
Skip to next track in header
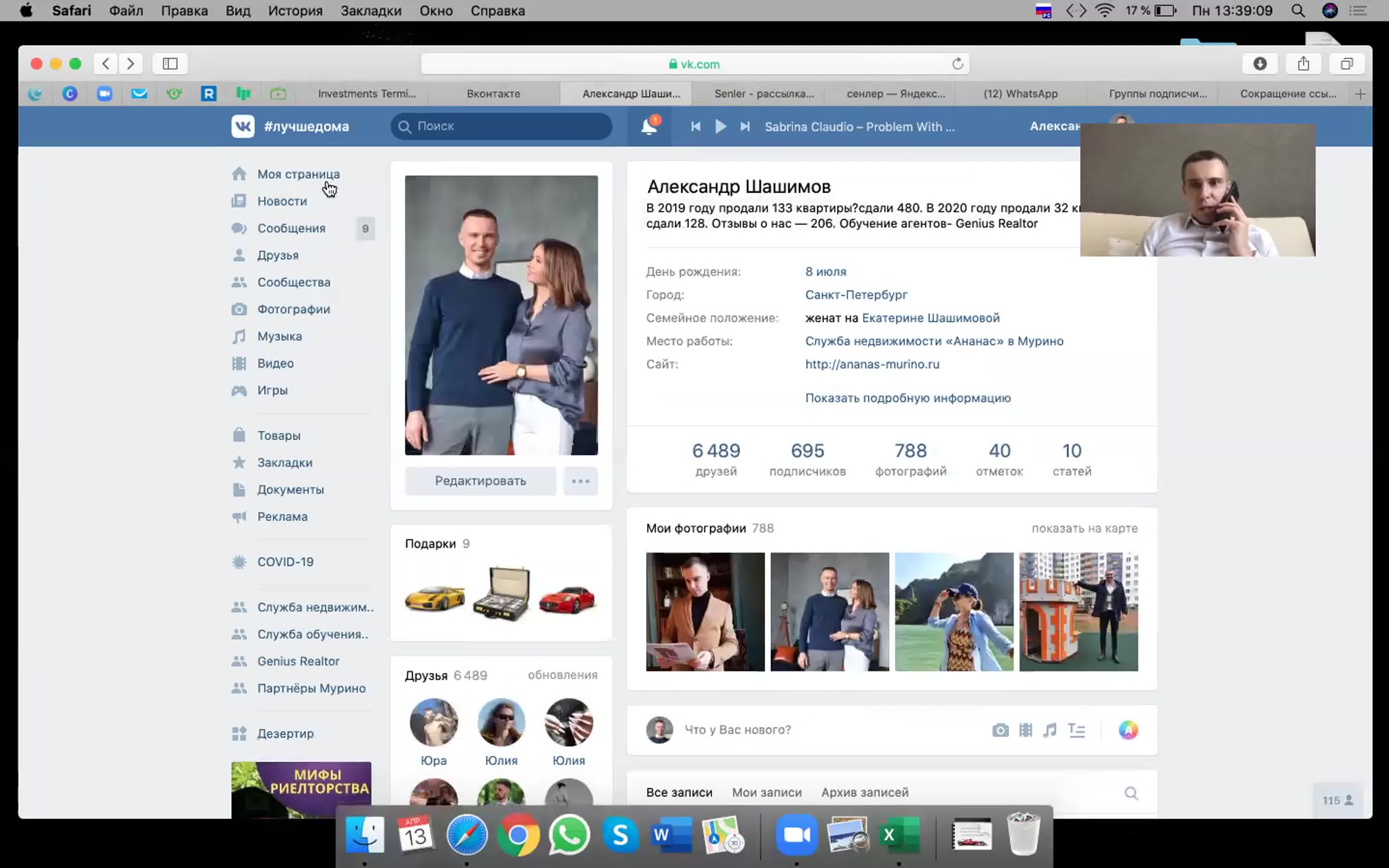pyautogui.click(x=745, y=126)
